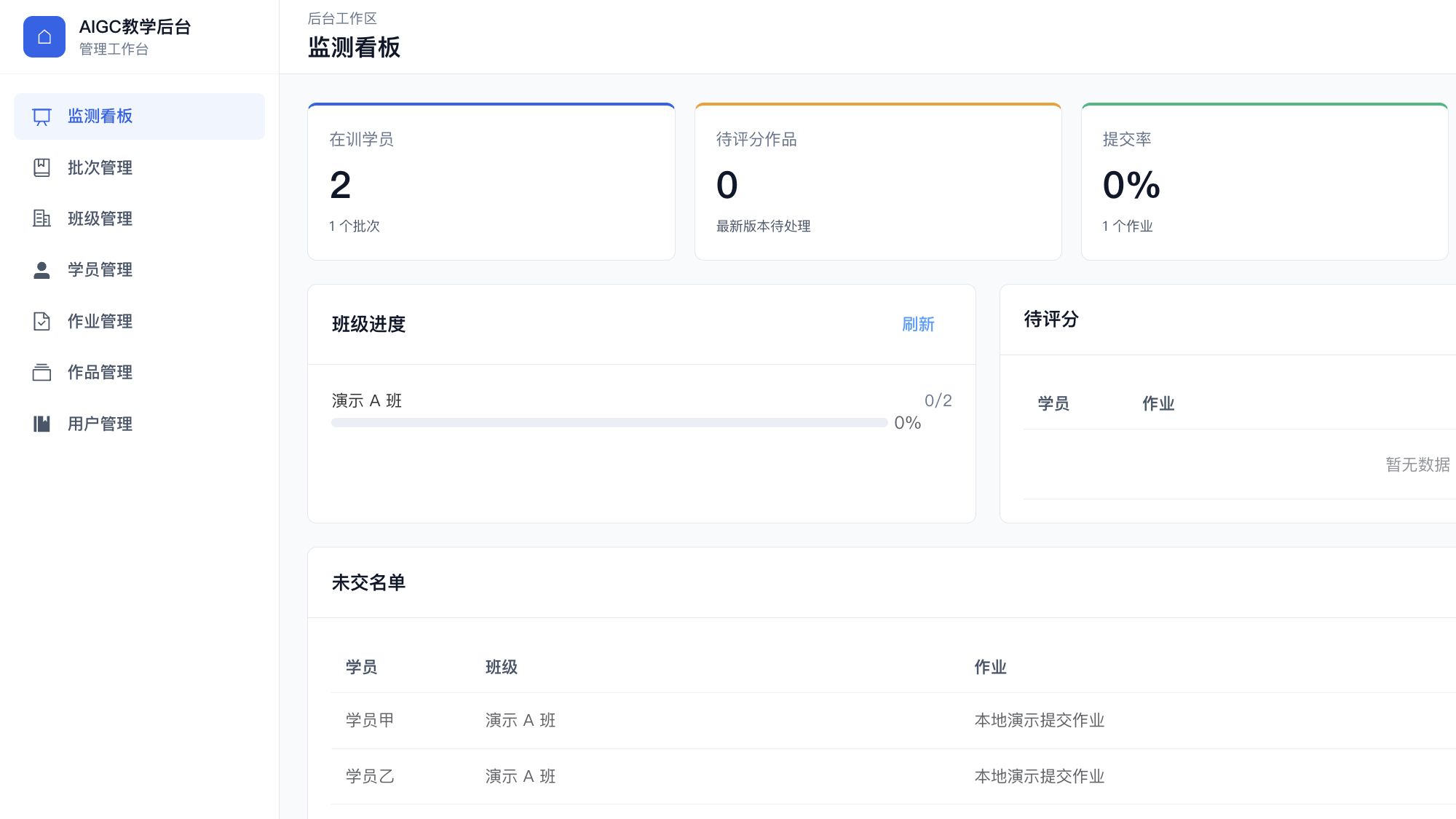Click the 批次管理 book icon

pyautogui.click(x=42, y=167)
